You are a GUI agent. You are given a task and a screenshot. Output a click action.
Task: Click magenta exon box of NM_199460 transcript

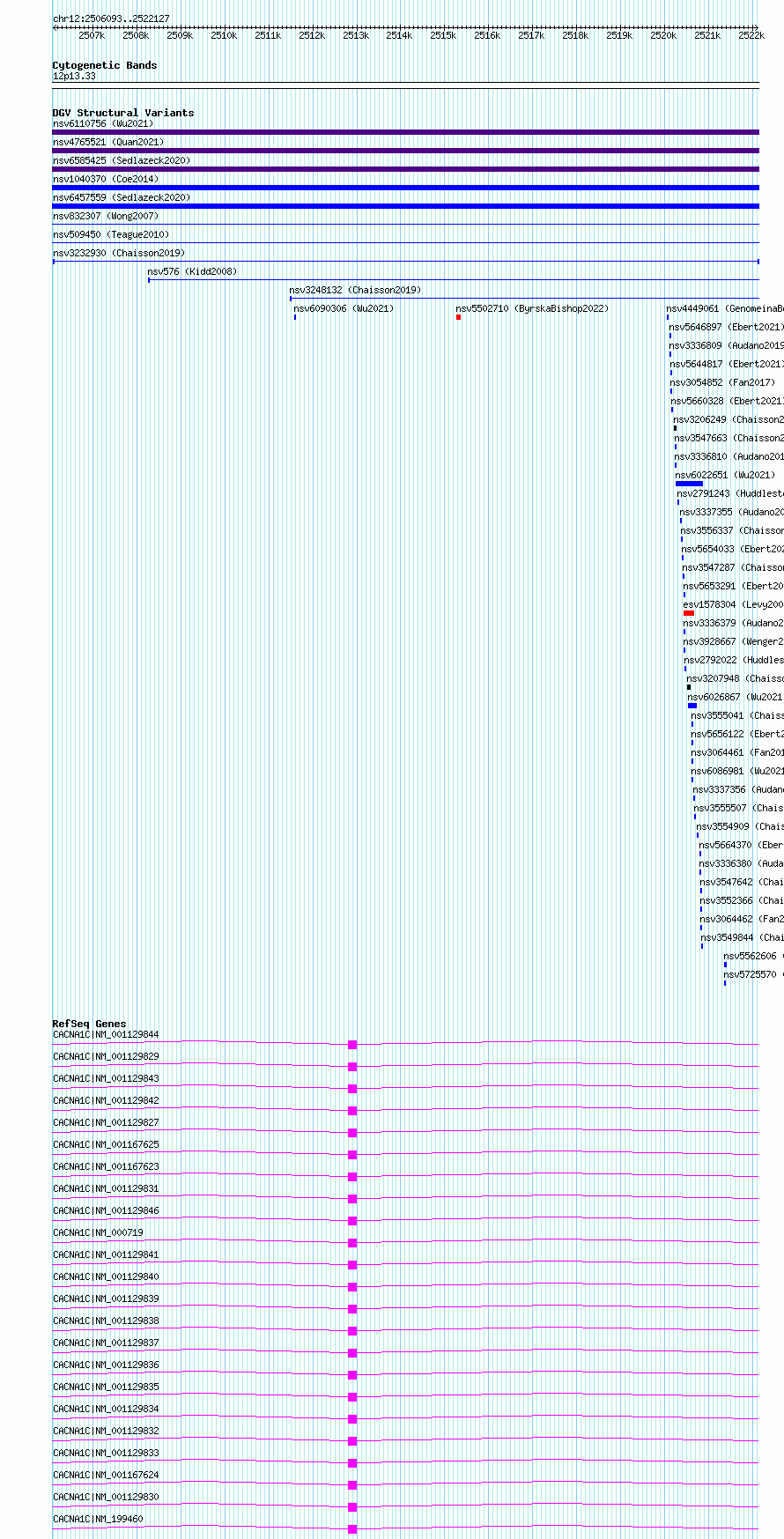[352, 1529]
